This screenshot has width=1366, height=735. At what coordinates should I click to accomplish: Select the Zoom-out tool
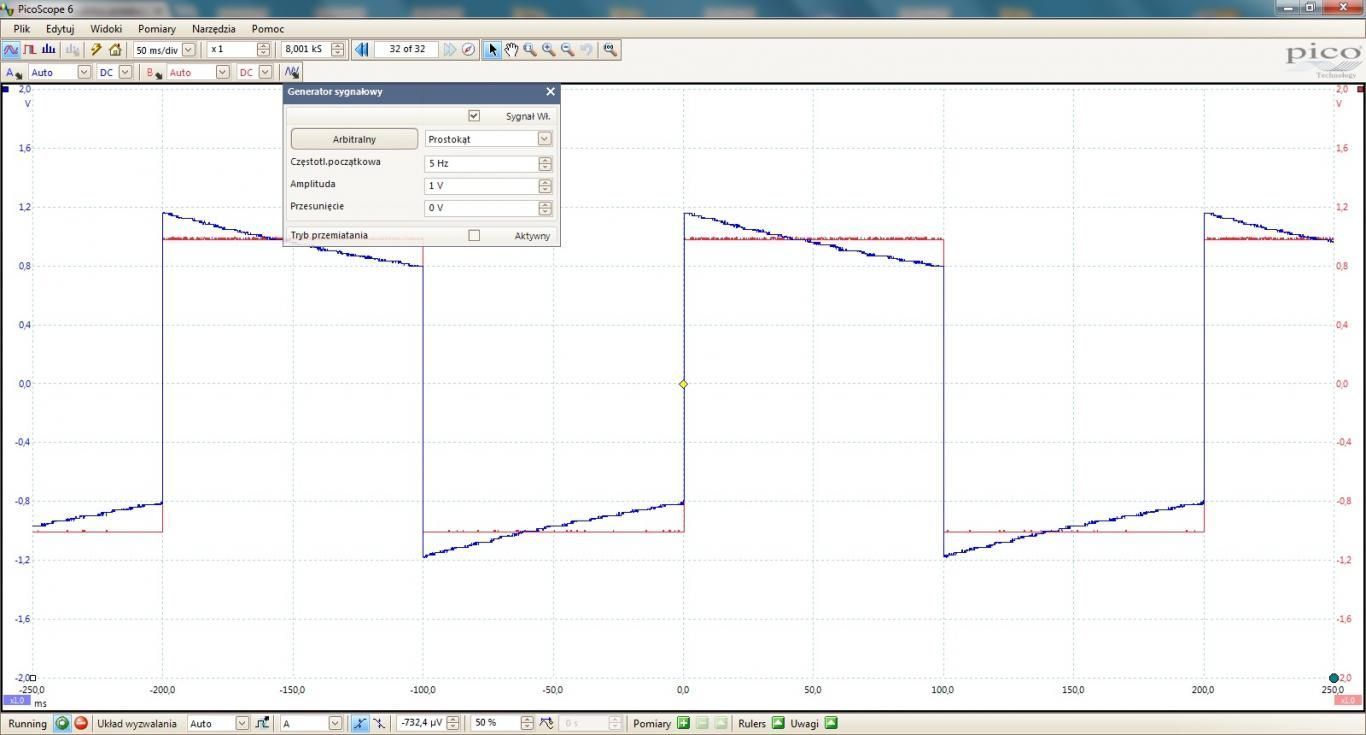tap(568, 49)
